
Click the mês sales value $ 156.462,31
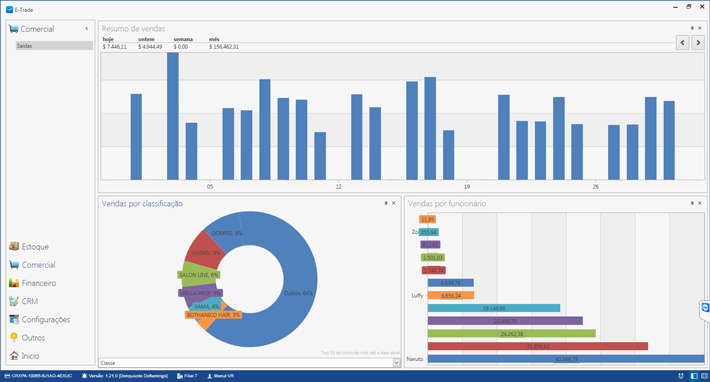pyautogui.click(x=224, y=47)
